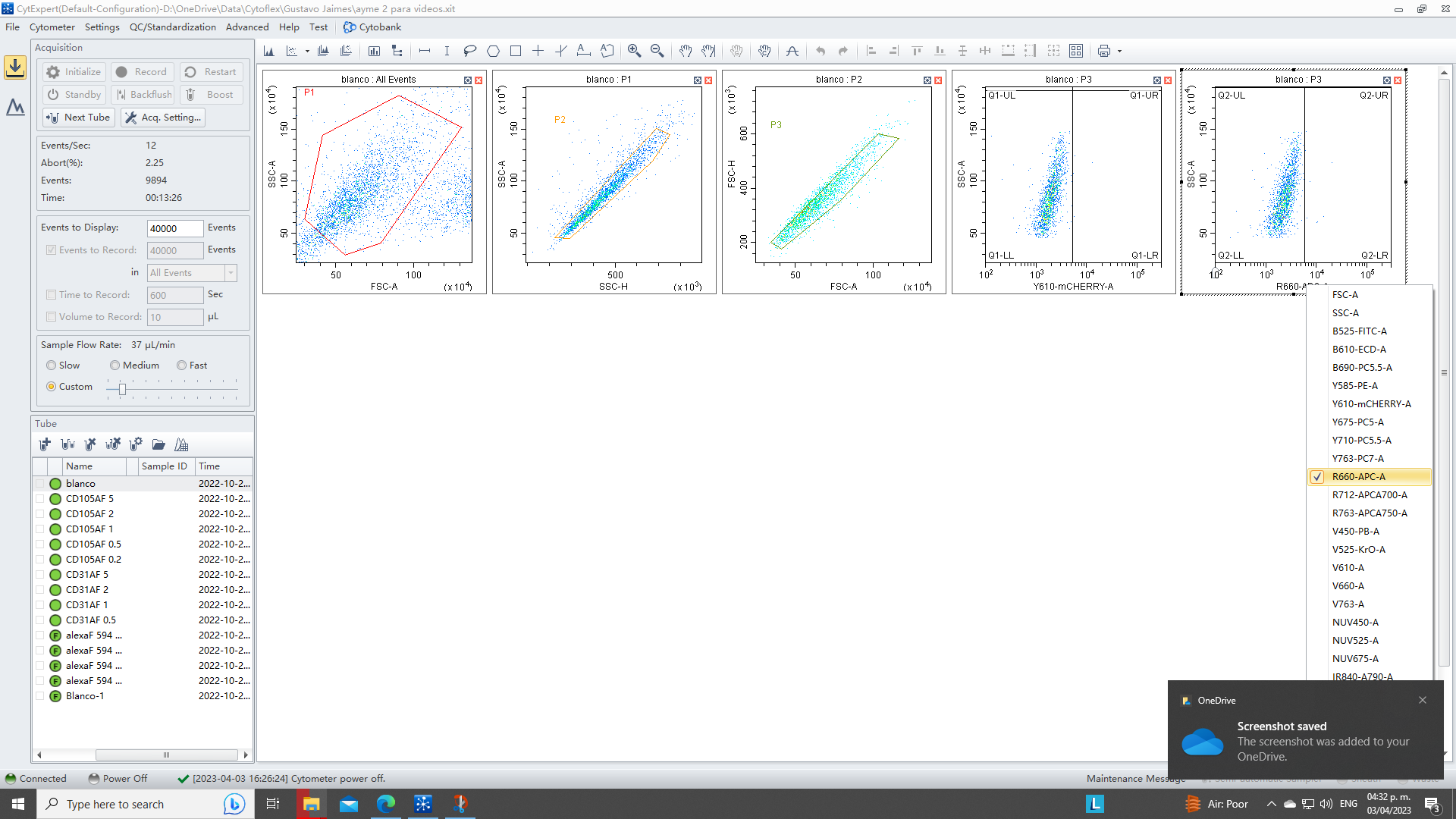Viewport: 1456px width, 819px height.
Task: Click the print icon in toolbar
Action: coord(1104,51)
